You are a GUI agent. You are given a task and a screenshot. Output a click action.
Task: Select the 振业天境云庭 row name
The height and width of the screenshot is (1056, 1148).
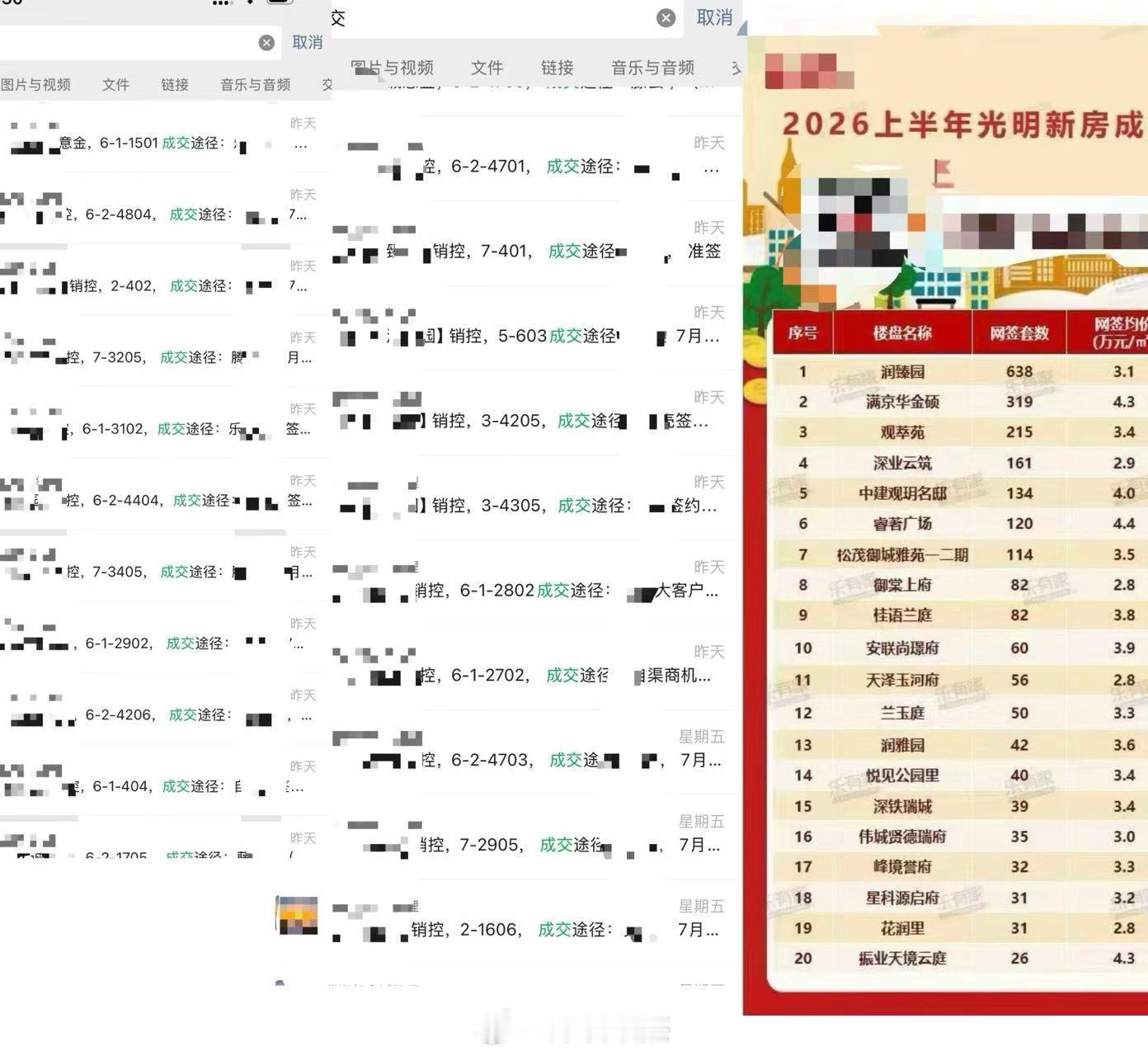(902, 959)
